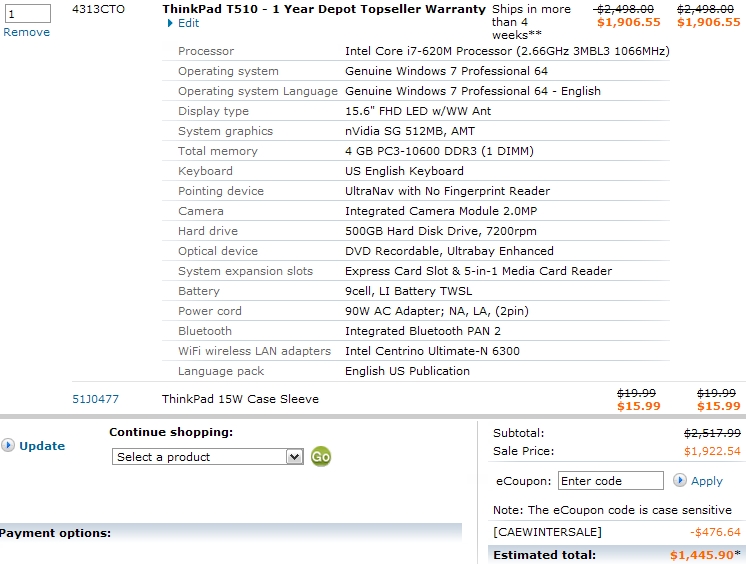Remove the ThinkPad T510 from cart
746x564 pixels.
[x=26, y=32]
